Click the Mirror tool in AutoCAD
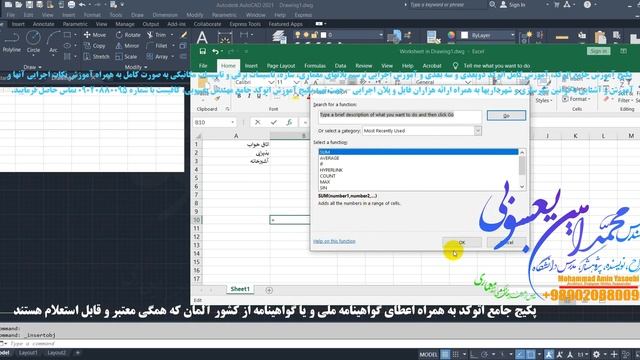The width and height of the screenshot is (640, 360). [127, 46]
